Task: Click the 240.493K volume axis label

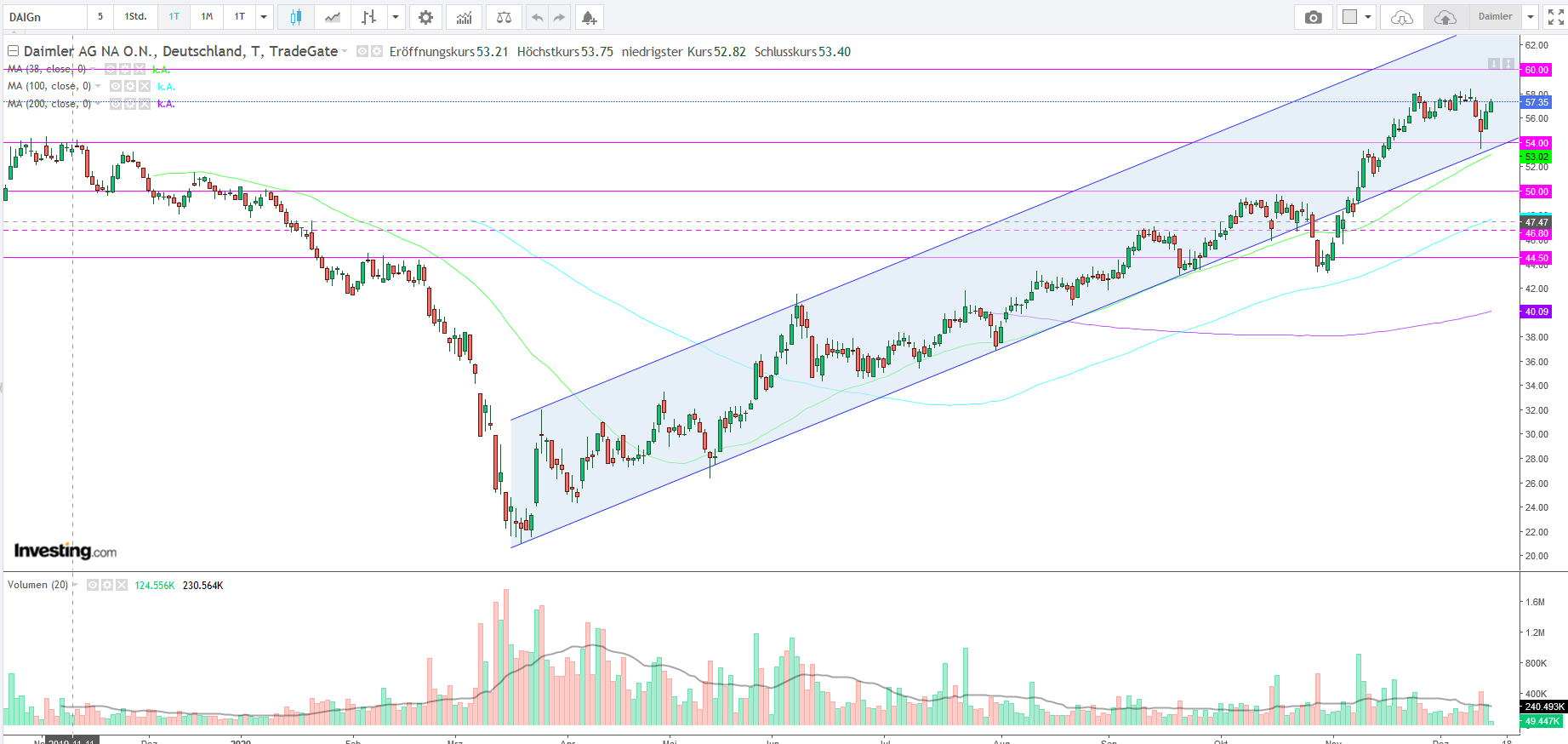Action: pyautogui.click(x=1543, y=707)
